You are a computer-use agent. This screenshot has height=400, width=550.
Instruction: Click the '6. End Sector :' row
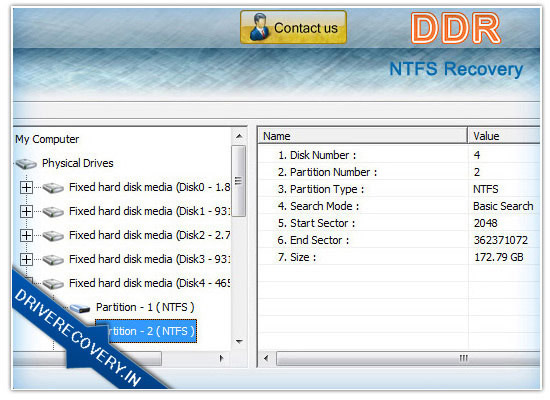click(x=399, y=240)
